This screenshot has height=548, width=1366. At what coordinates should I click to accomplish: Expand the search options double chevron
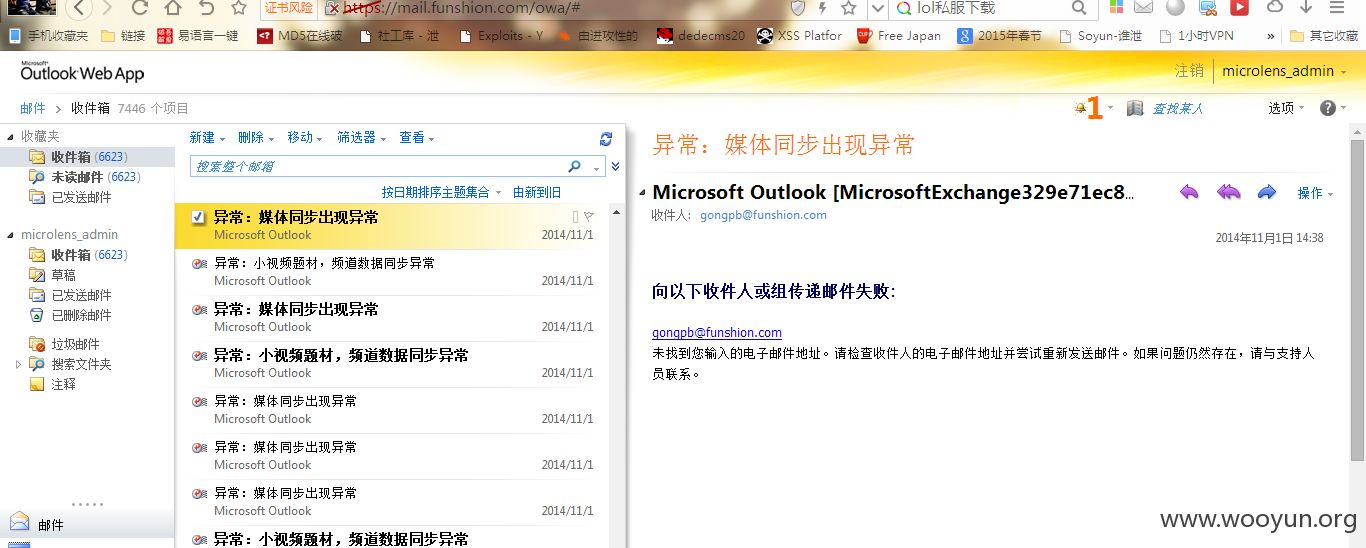615,166
